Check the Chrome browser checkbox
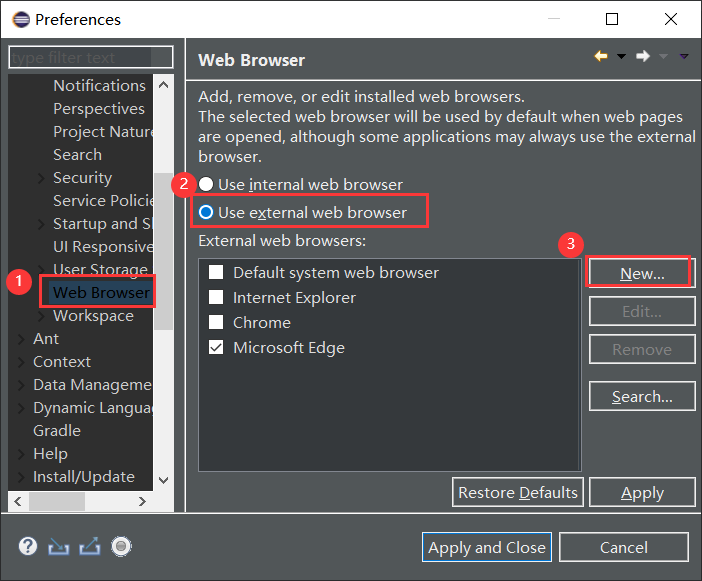The height and width of the screenshot is (581, 702). tap(216, 323)
